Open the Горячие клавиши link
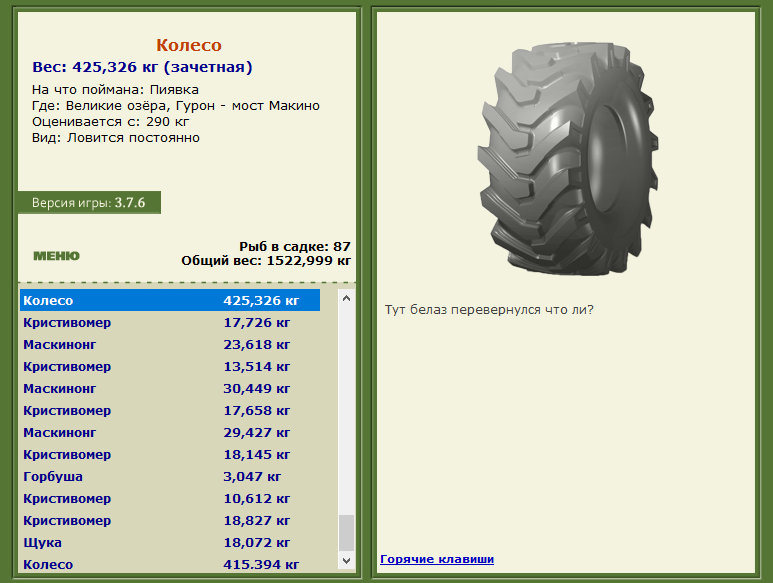Viewport: 773px width, 583px height. (437, 559)
